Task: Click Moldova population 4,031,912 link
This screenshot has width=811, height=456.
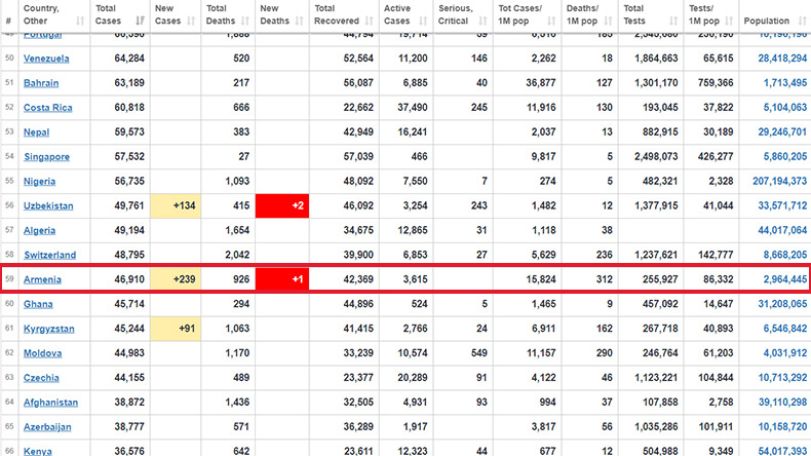Action: point(785,353)
